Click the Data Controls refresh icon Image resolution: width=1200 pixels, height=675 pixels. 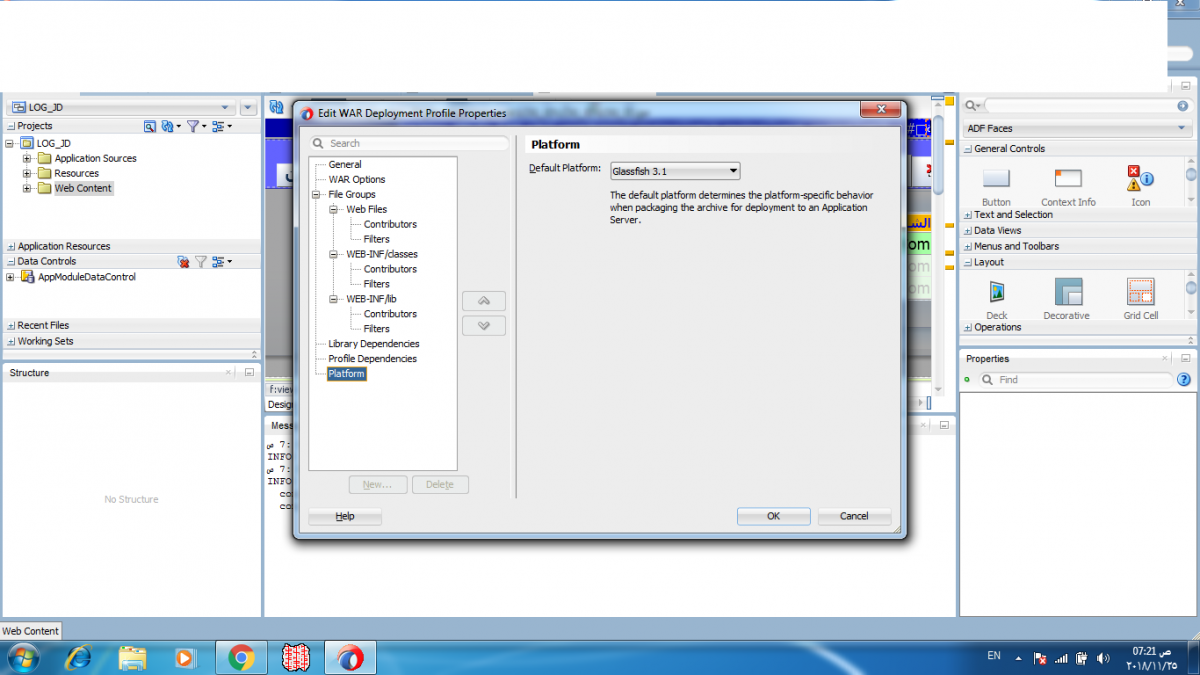coord(183,262)
